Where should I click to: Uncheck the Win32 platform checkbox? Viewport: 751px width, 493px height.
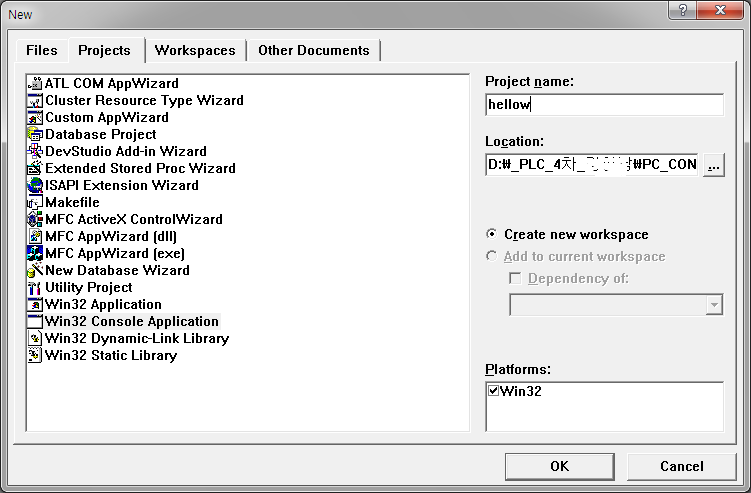coord(493,390)
